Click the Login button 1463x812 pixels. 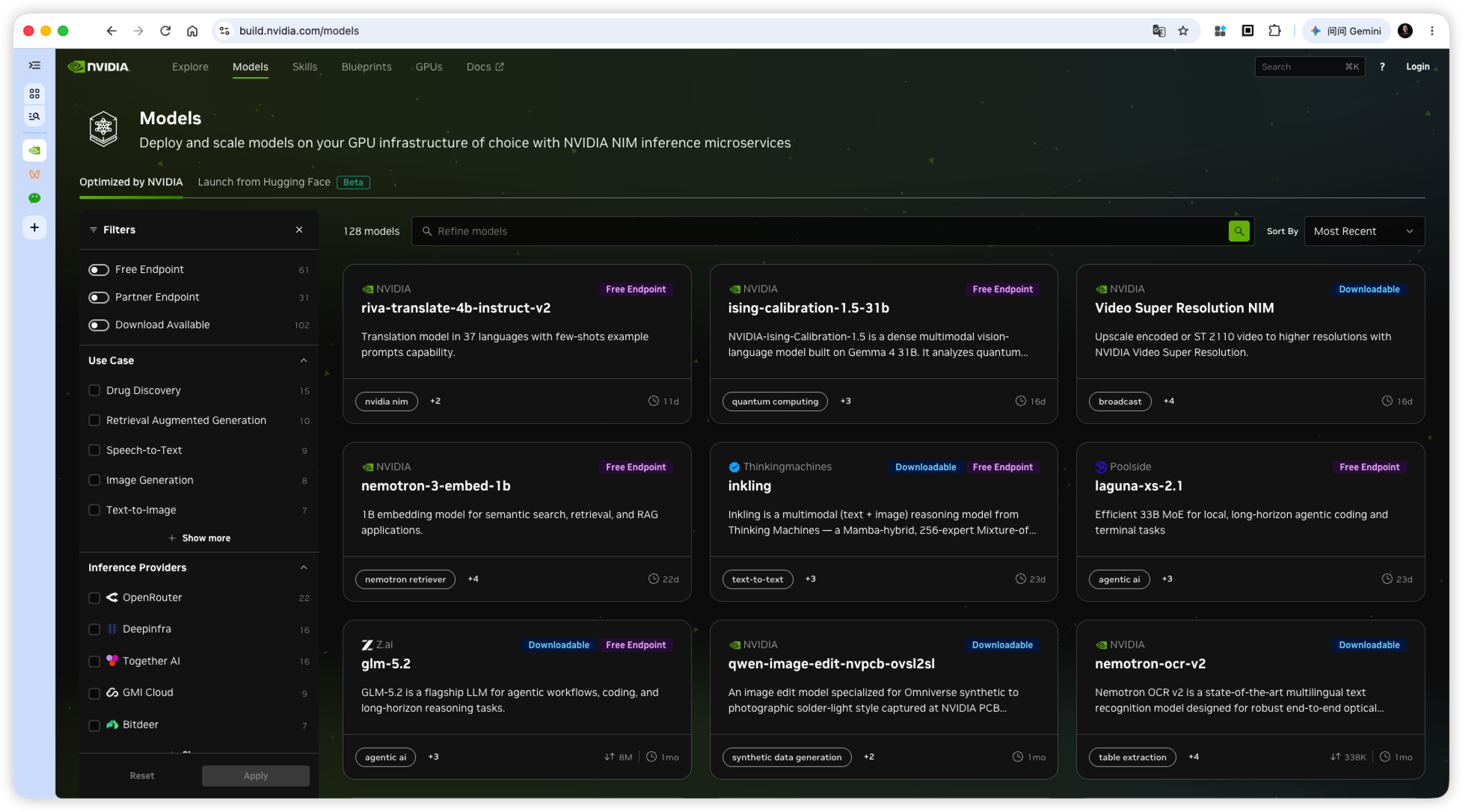tap(1417, 67)
